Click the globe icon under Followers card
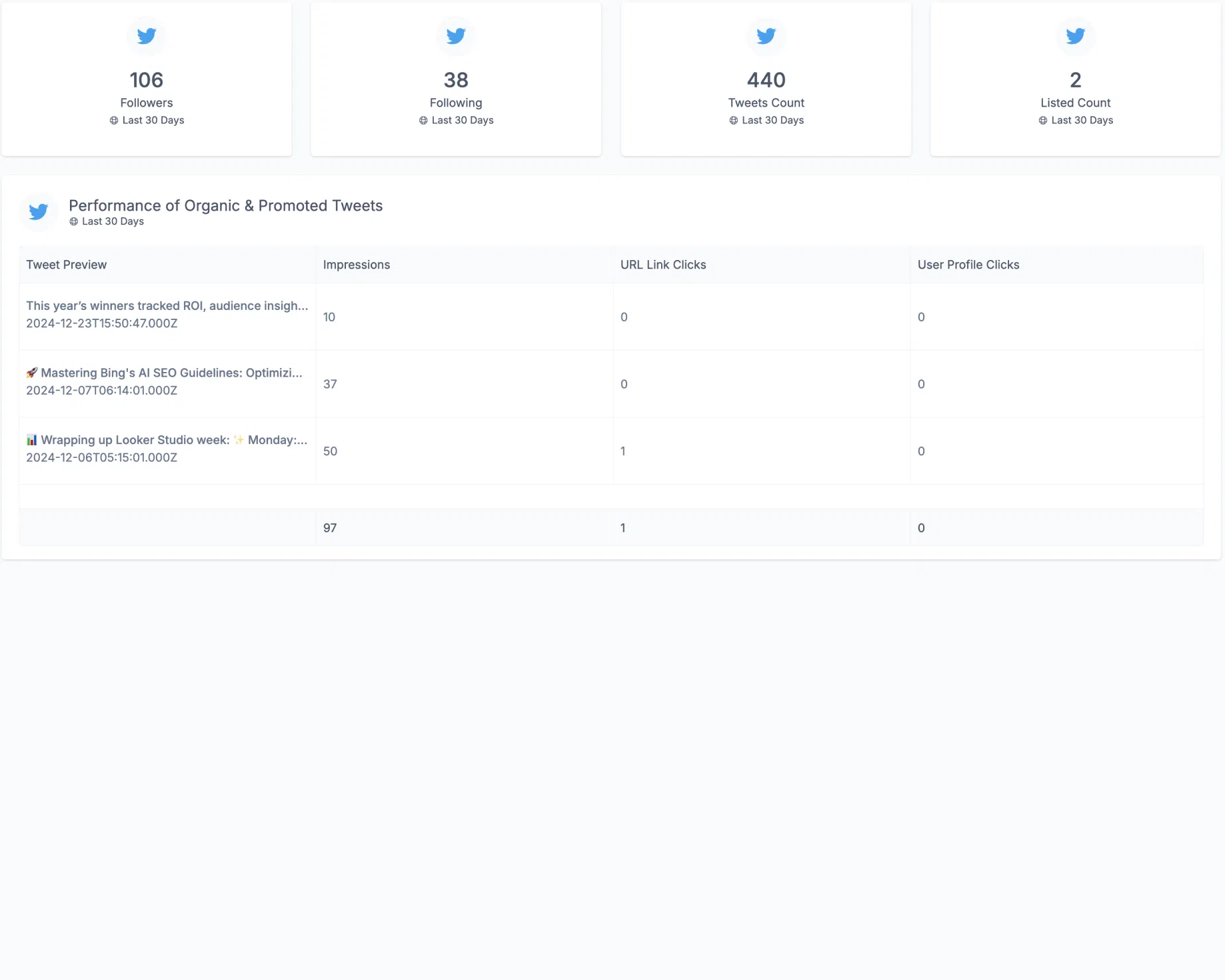The width and height of the screenshot is (1225, 980). pyautogui.click(x=113, y=121)
